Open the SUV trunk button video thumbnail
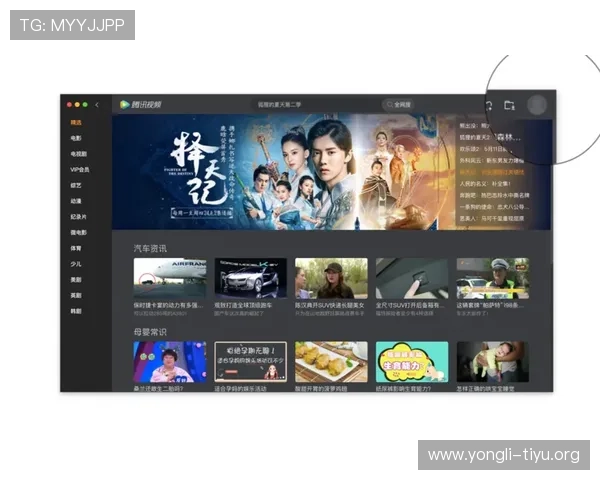The height and width of the screenshot is (480, 600). click(x=412, y=278)
